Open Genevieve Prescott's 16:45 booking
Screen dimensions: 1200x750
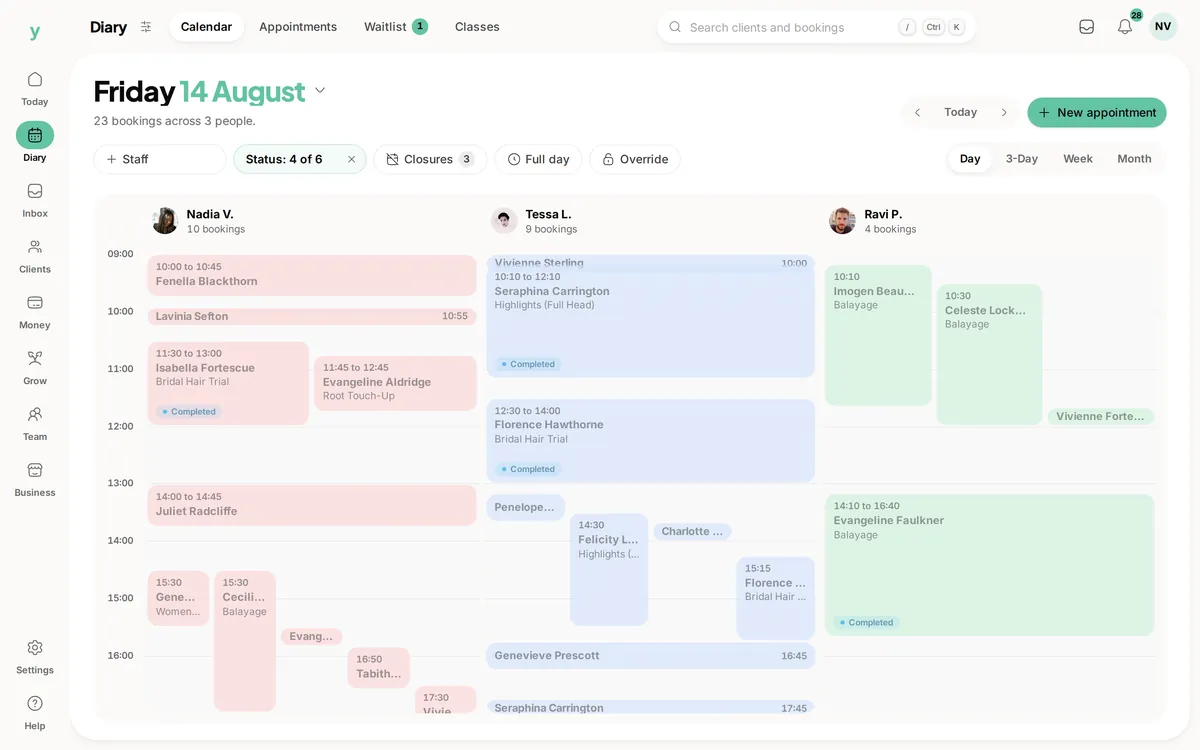[x=651, y=656]
